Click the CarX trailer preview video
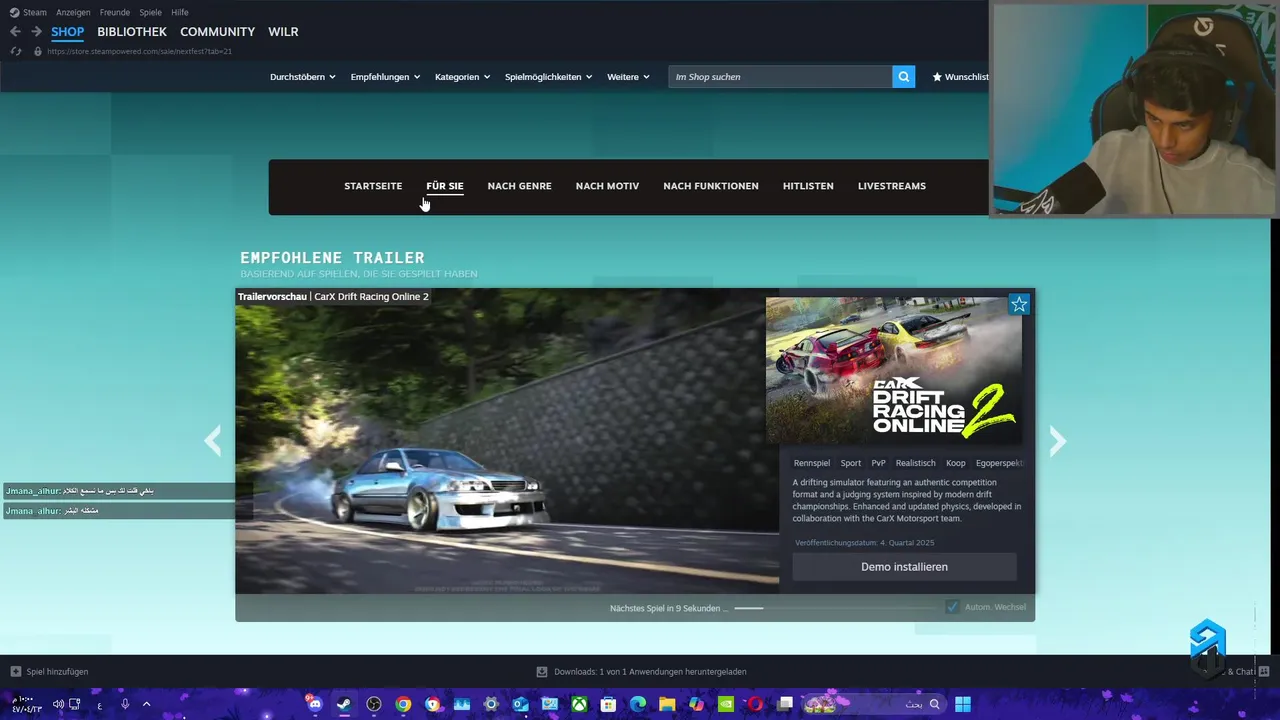Screen dimensions: 1280x720 [x=507, y=441]
